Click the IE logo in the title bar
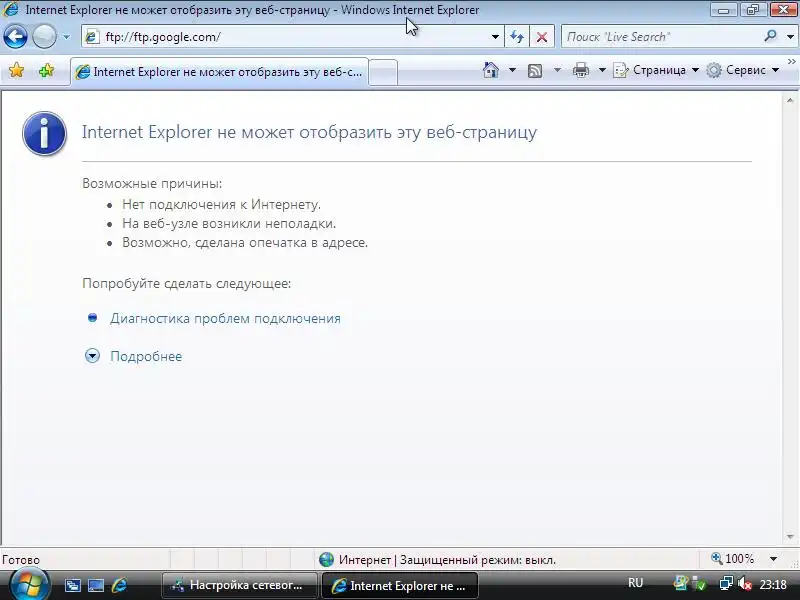This screenshot has height=600, width=800. [11, 9]
